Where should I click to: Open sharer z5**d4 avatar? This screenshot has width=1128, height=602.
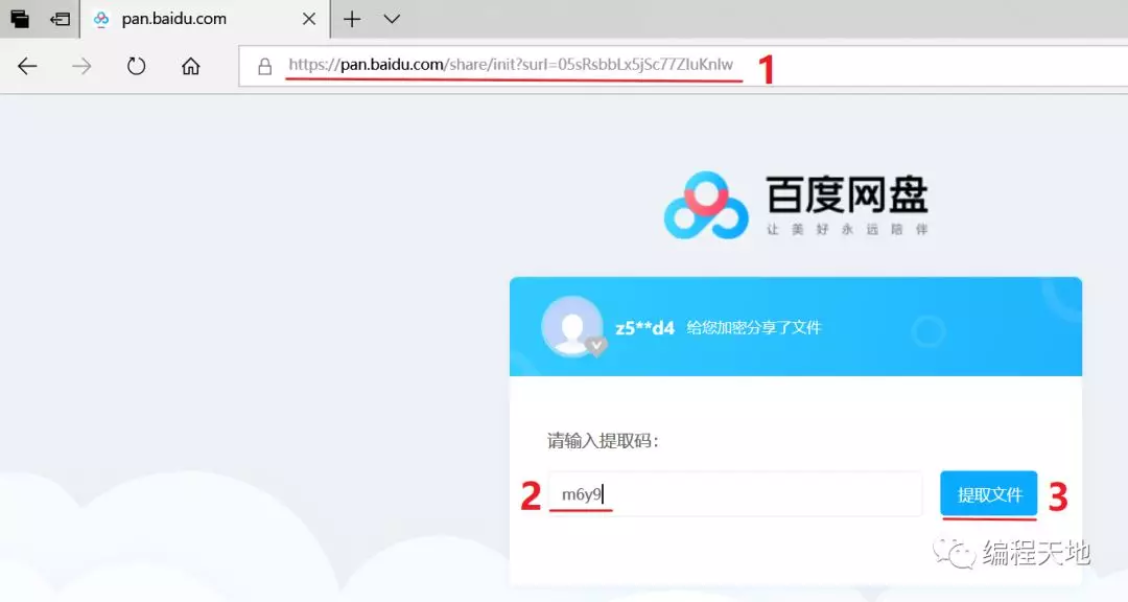tap(573, 327)
